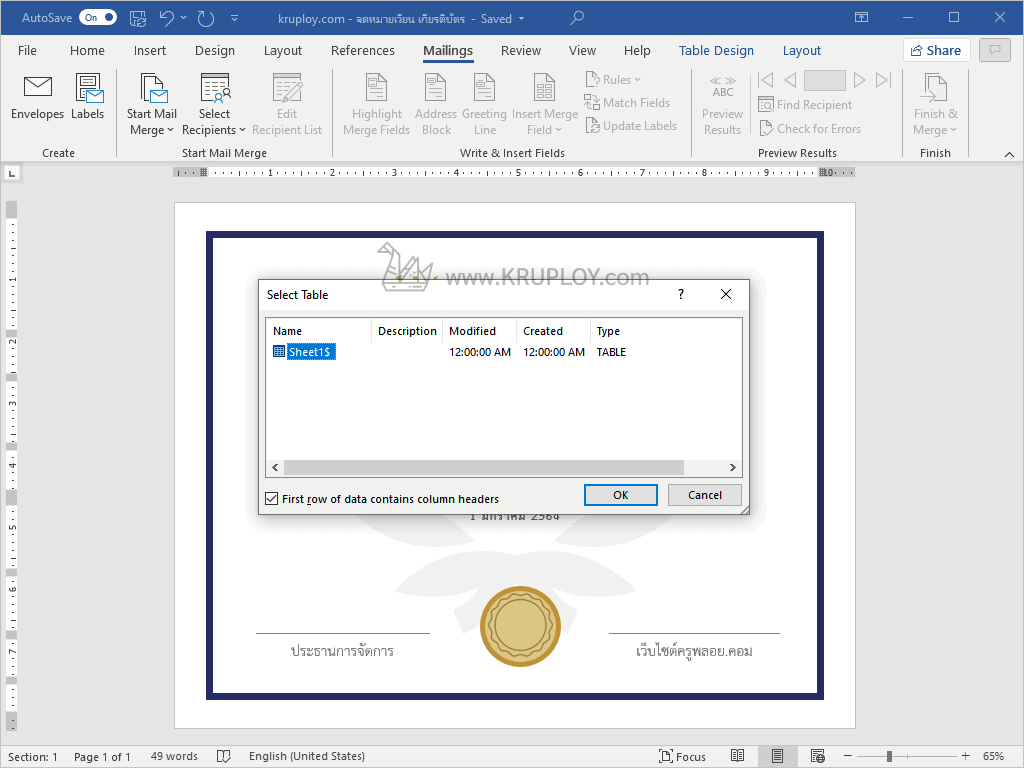This screenshot has width=1024, height=768.
Task: Click Update Labels button
Action: [631, 125]
